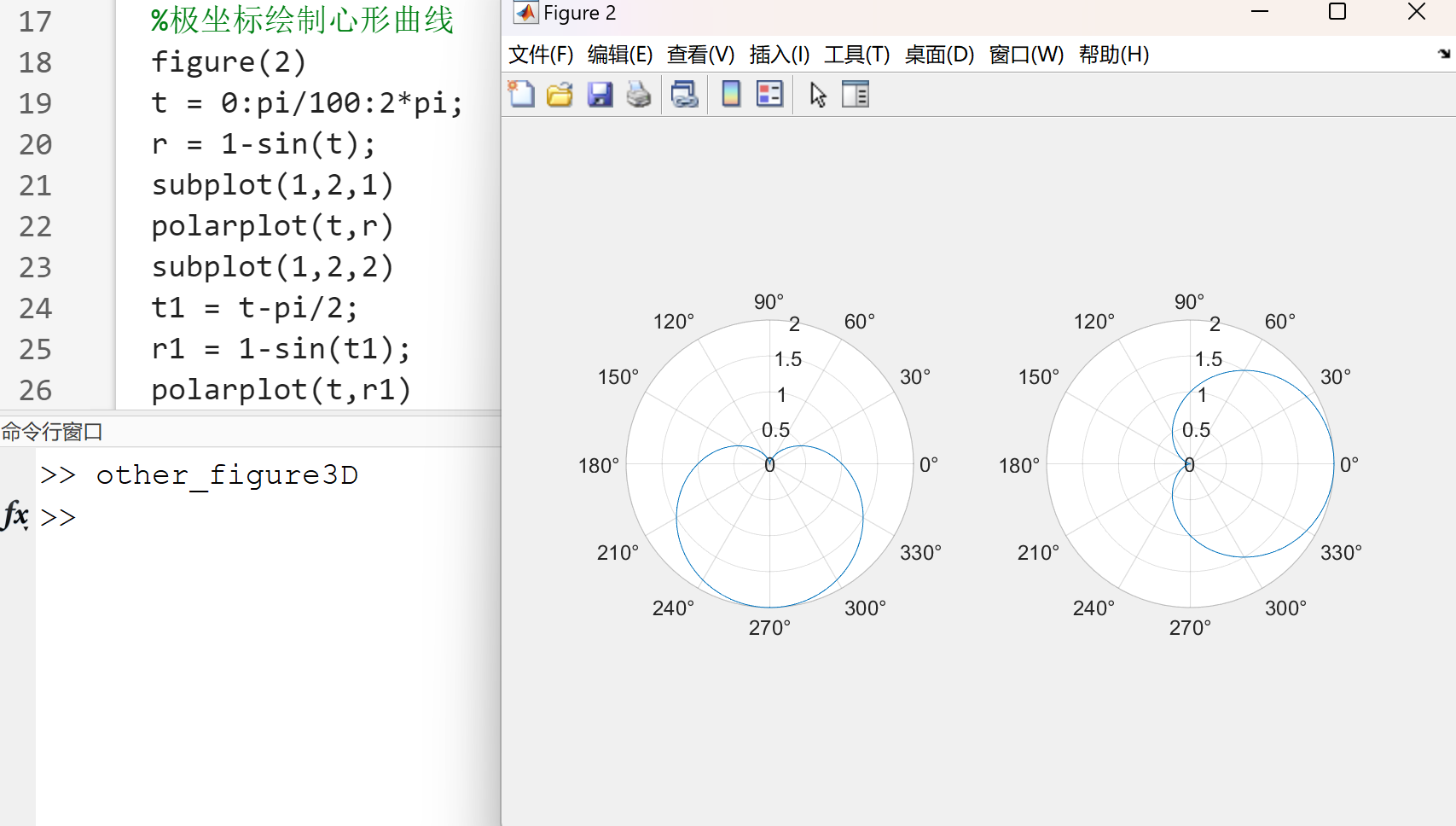The height and width of the screenshot is (826, 1456).
Task: Click line number 20 in editor gutter
Action: (x=36, y=144)
